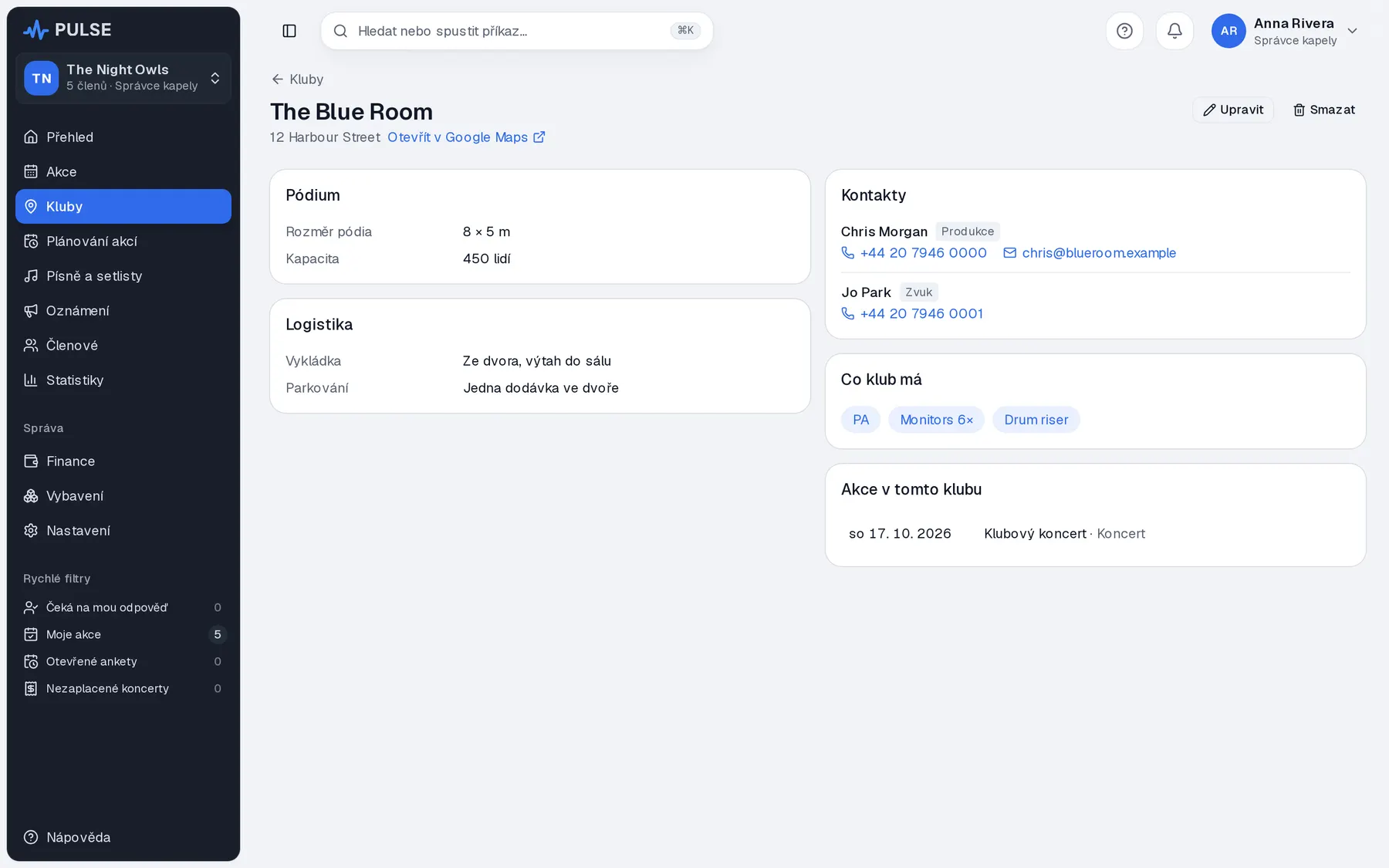Open Oznámení section
This screenshot has width=1389, height=868.
tap(123, 311)
